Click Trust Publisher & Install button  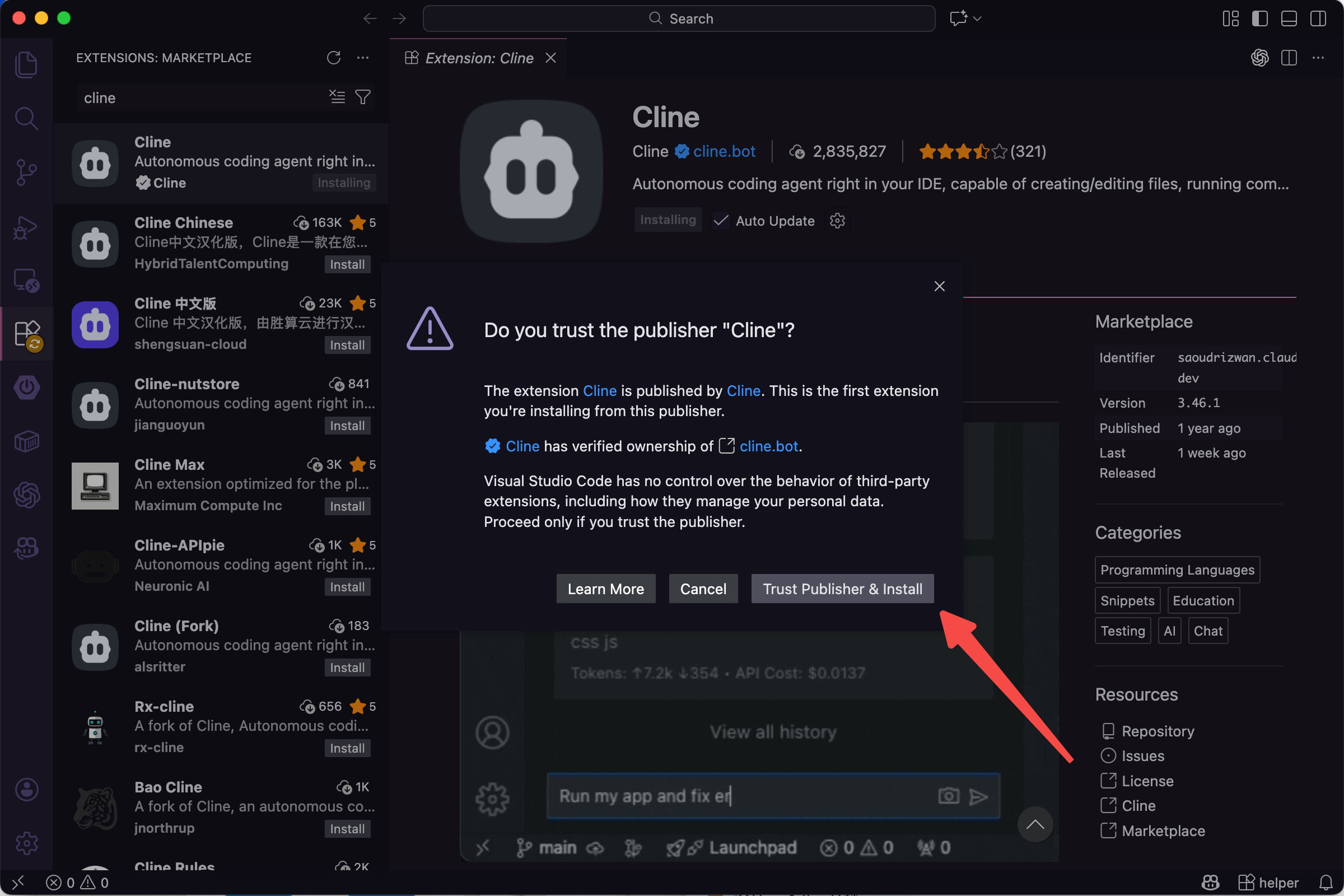tap(842, 589)
